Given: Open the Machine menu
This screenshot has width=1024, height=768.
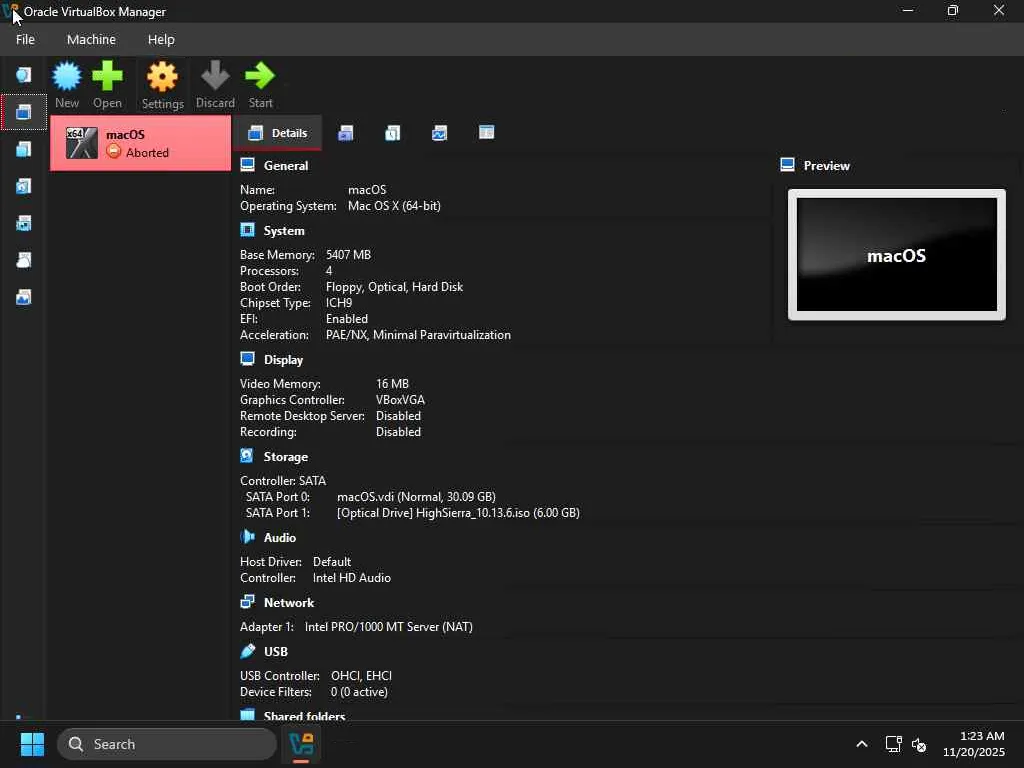Looking at the screenshot, I should [91, 40].
